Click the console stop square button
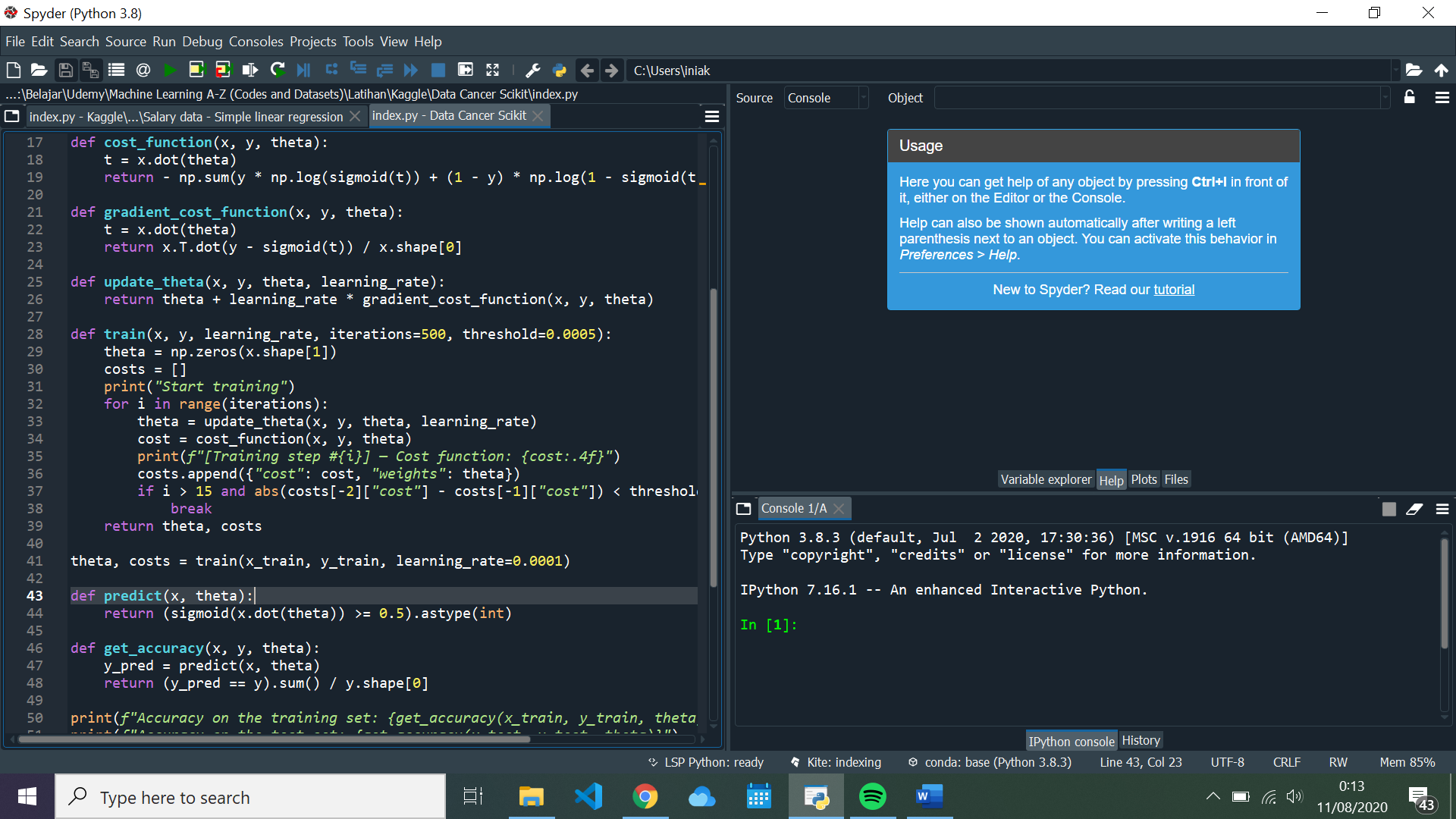The height and width of the screenshot is (819, 1456). click(1389, 509)
